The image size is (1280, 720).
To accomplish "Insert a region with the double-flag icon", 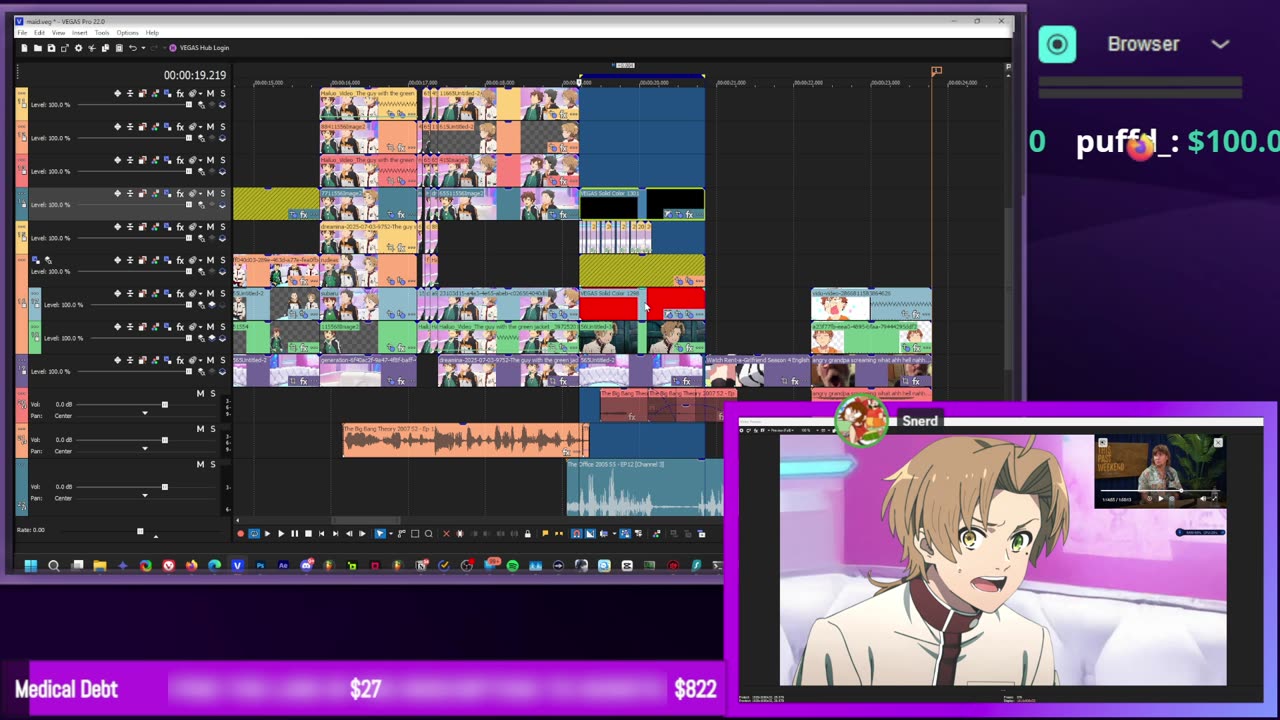I will pyautogui.click(x=559, y=534).
